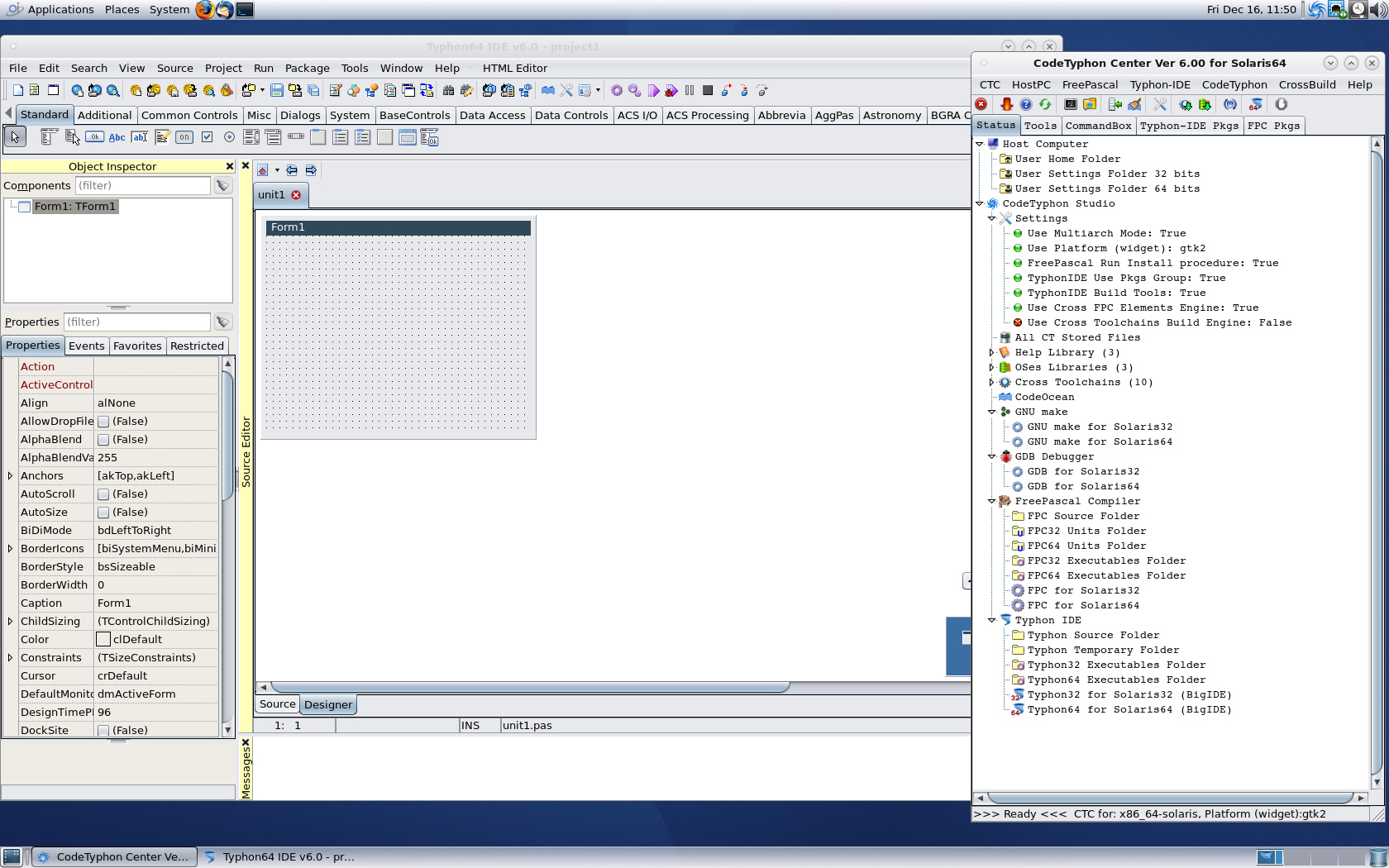Toggle the DockSite property checkbox
Image resolution: width=1389 pixels, height=868 pixels.
[103, 731]
